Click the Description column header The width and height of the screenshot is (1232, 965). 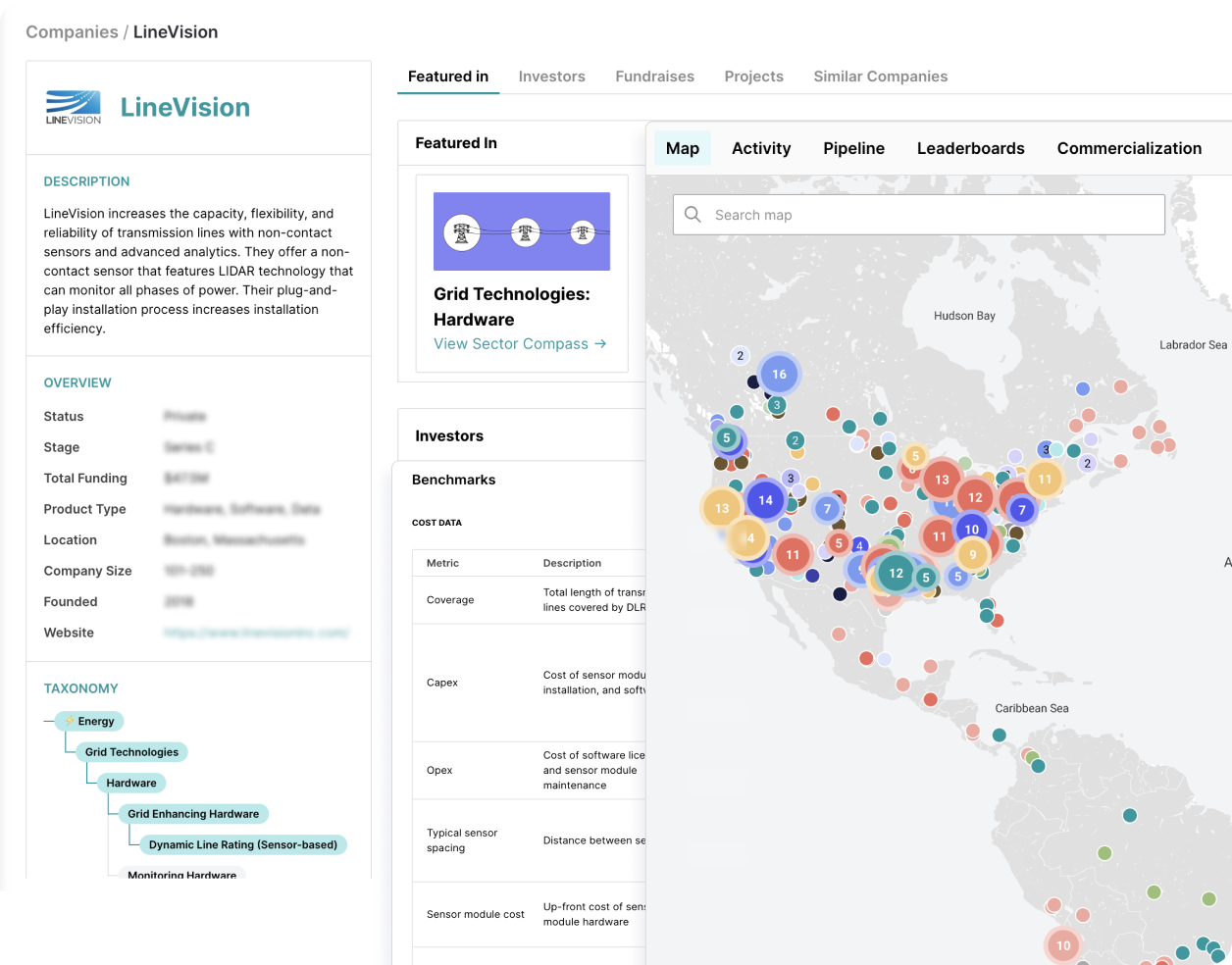tap(572, 563)
